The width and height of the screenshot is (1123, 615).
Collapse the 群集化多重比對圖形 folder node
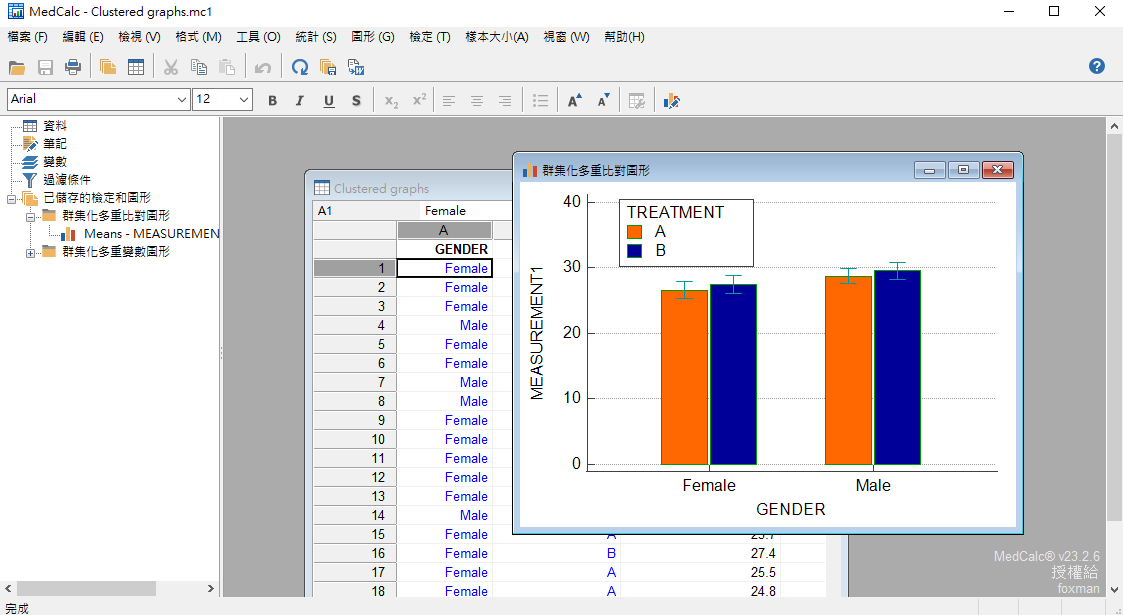point(30,216)
